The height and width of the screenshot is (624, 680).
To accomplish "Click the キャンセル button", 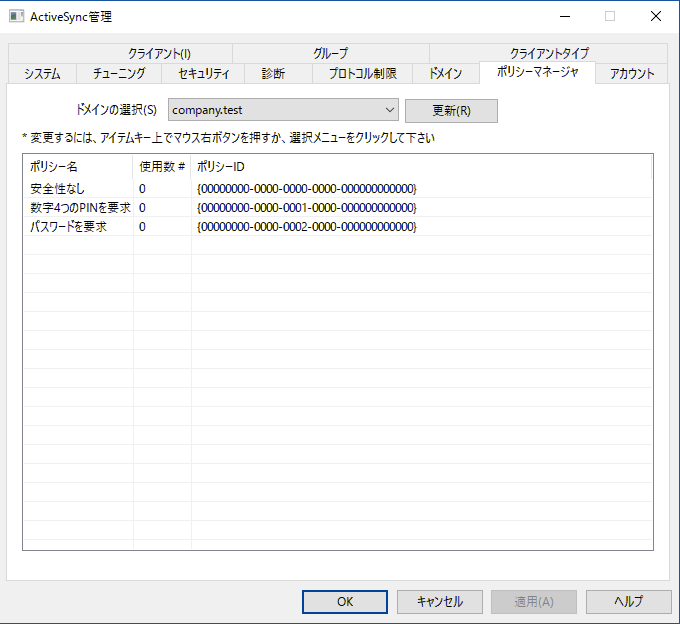I will coord(440,601).
